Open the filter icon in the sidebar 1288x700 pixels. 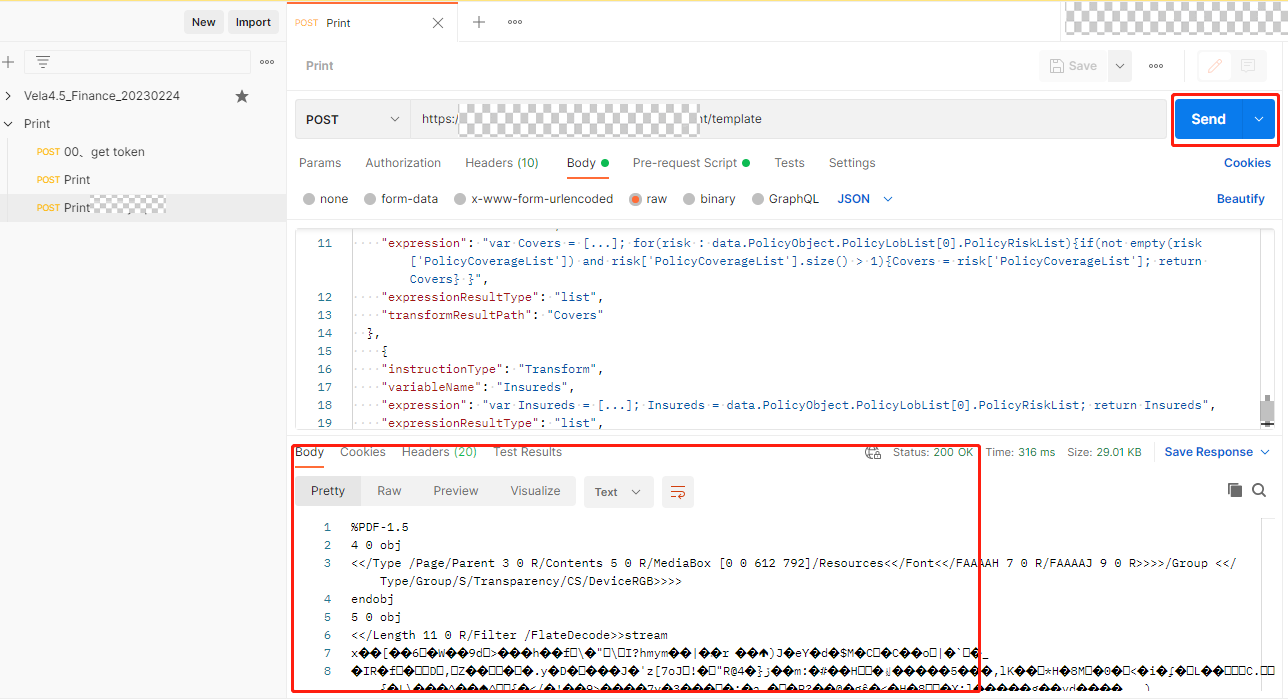tap(43, 61)
